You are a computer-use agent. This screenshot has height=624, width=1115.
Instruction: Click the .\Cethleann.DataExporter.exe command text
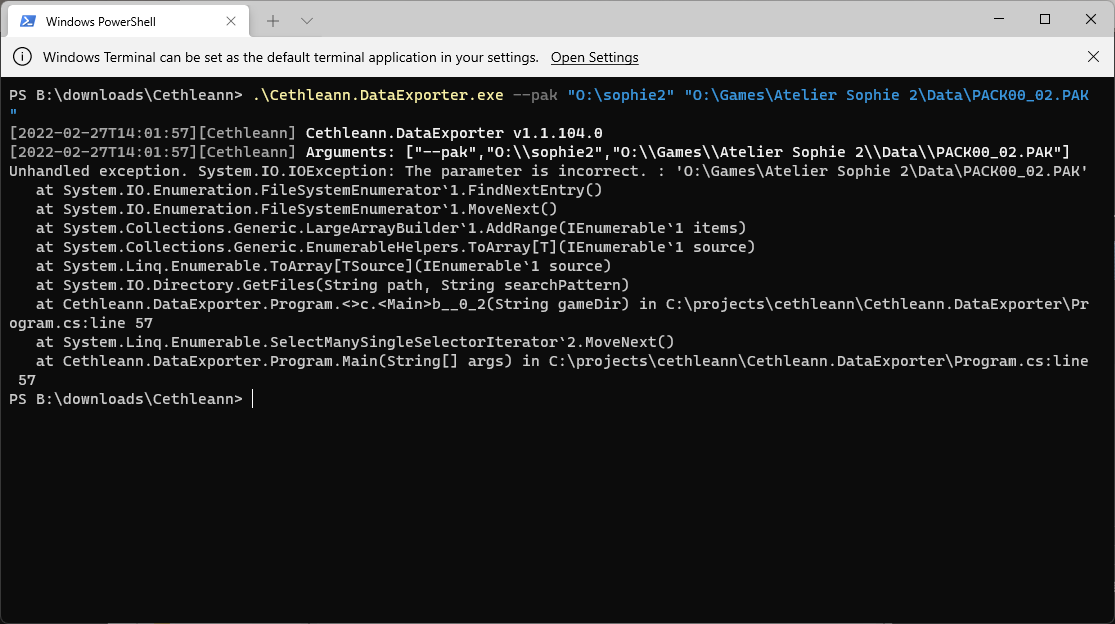pos(378,95)
